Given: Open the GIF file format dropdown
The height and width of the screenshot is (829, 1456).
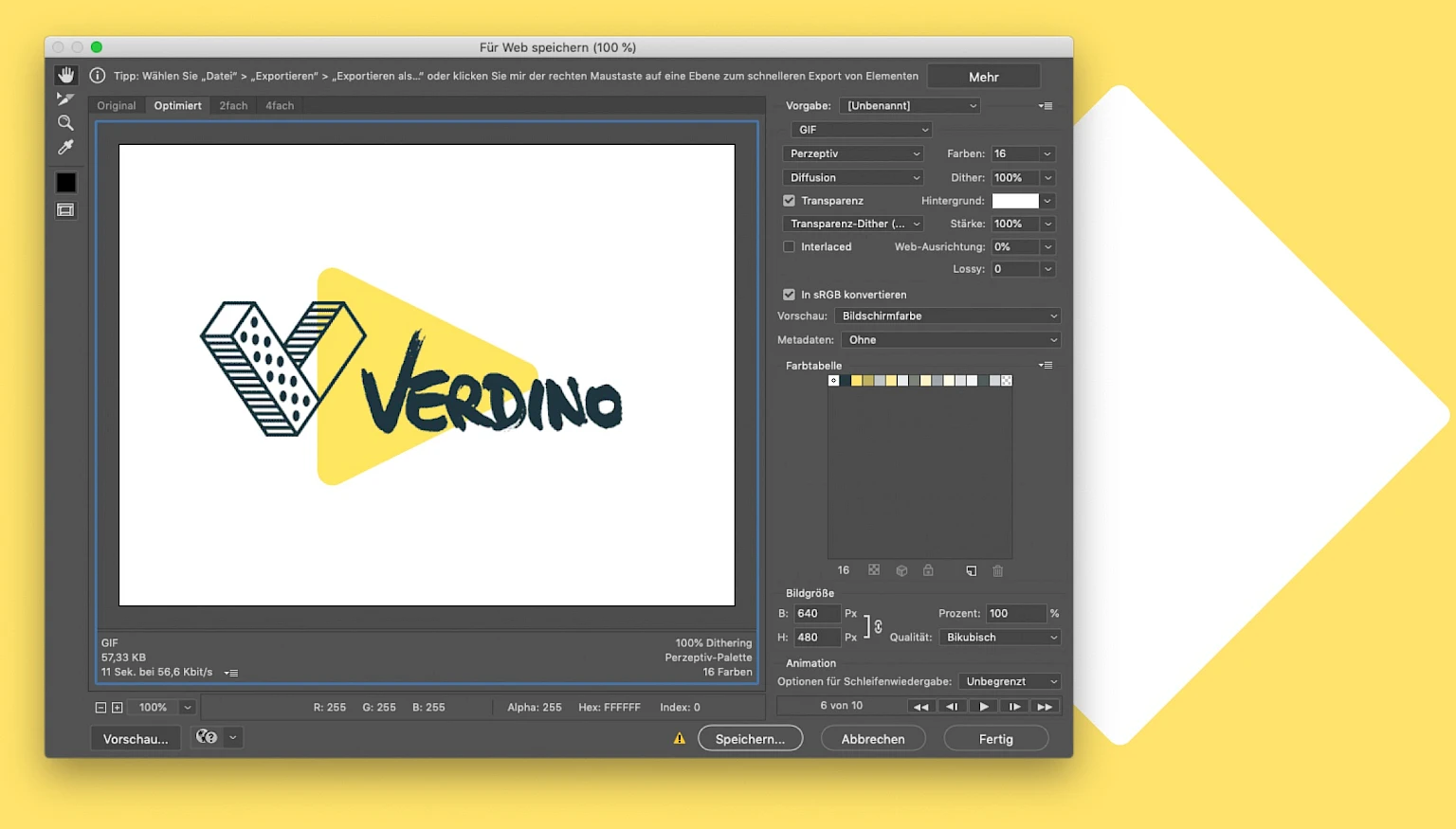Looking at the screenshot, I should click(862, 130).
